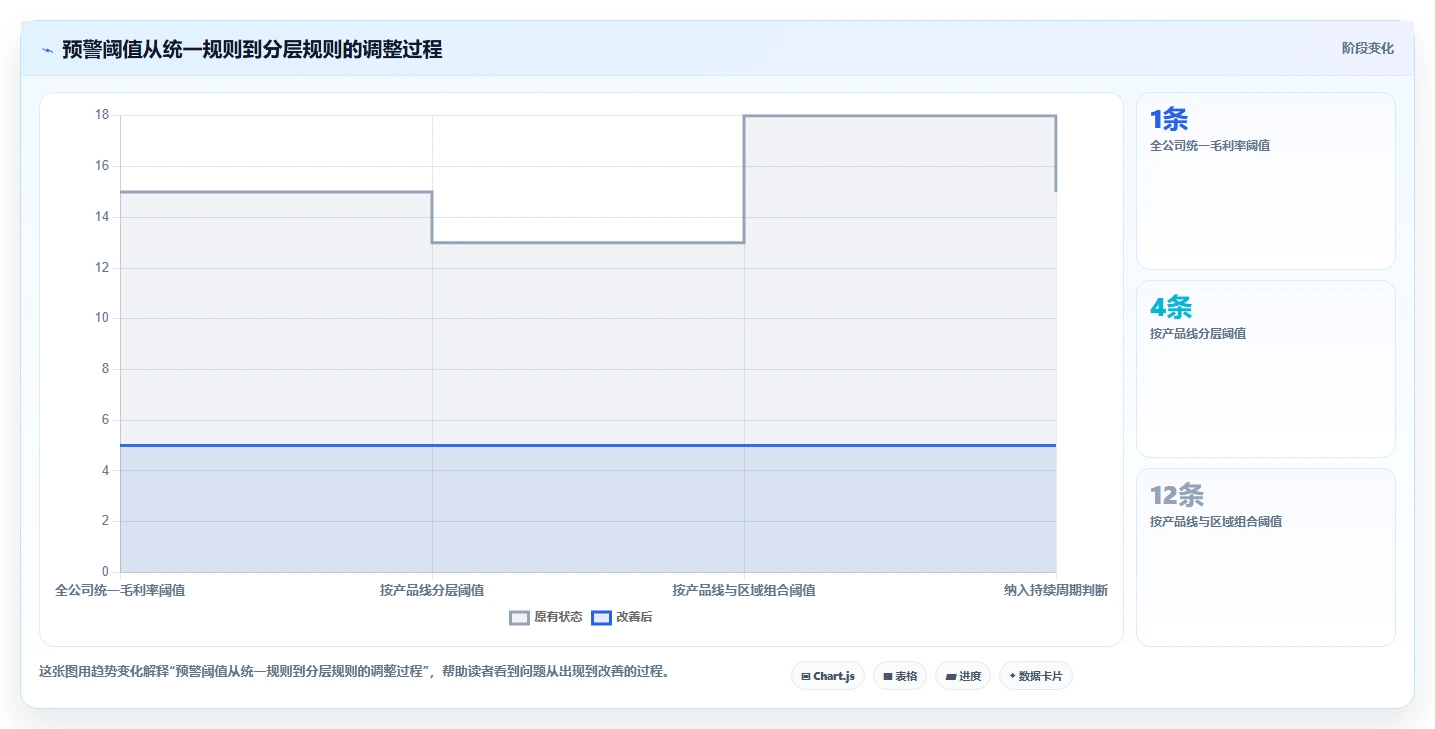Viewport: 1435px width, 729px height.
Task: Click the 数据卡片 tag
Action: coord(1036,676)
